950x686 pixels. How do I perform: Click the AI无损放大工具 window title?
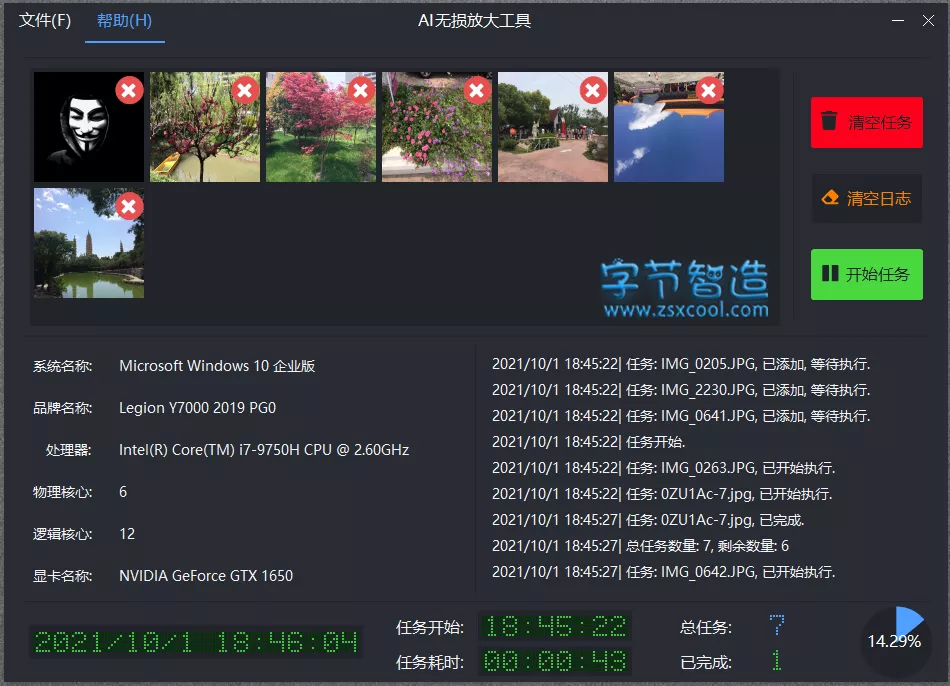pyautogui.click(x=474, y=21)
